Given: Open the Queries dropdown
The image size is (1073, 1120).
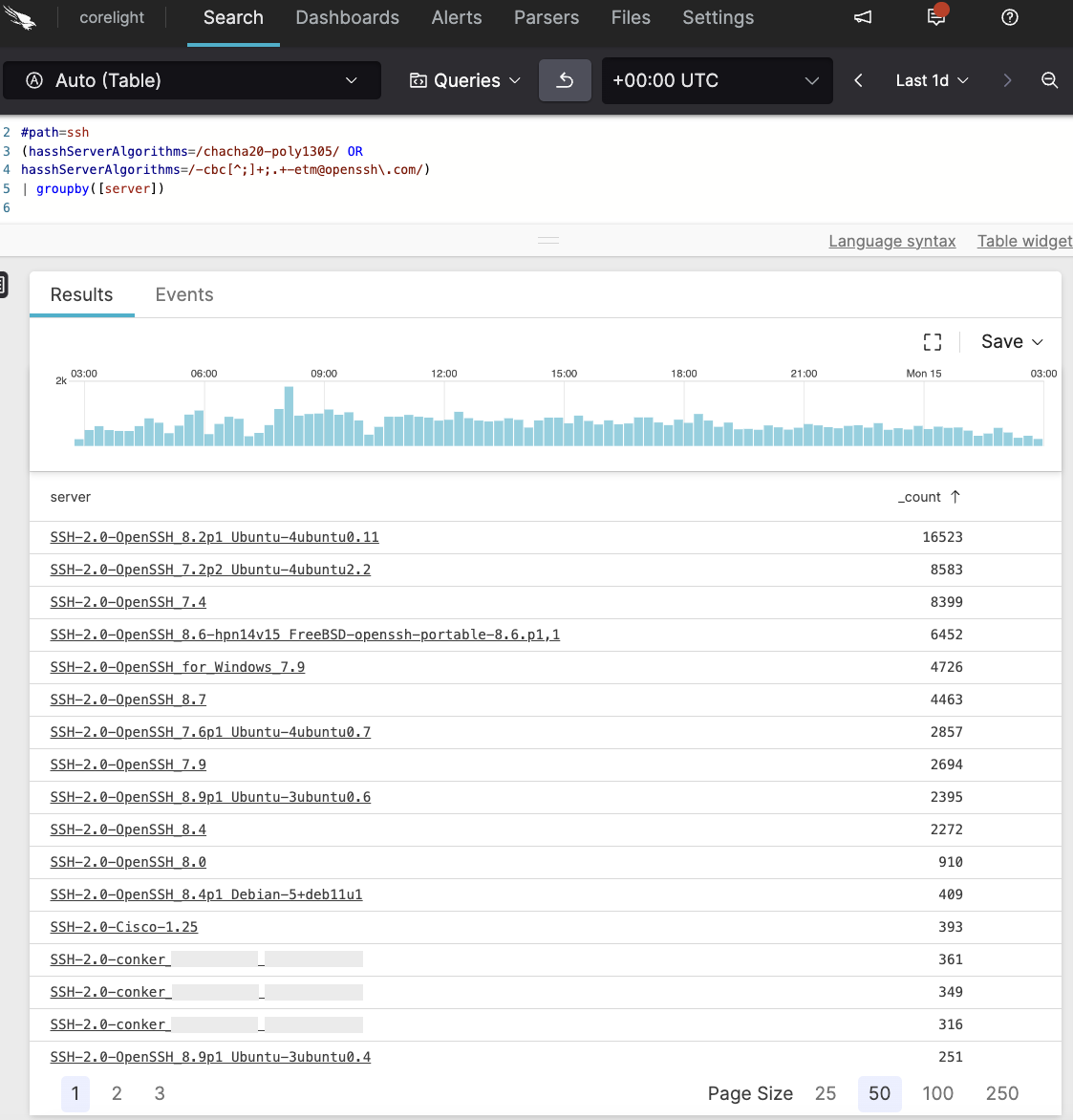Looking at the screenshot, I should [x=464, y=80].
